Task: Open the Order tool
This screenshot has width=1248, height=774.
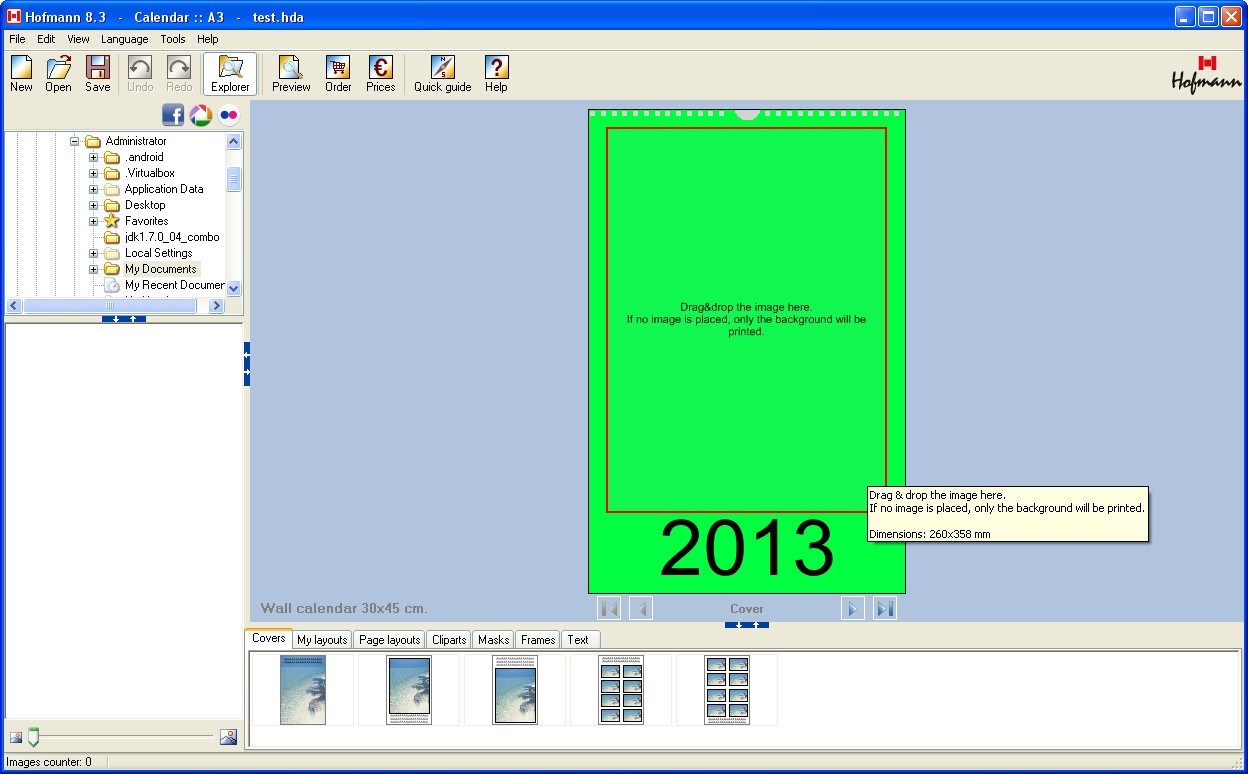Action: (337, 70)
